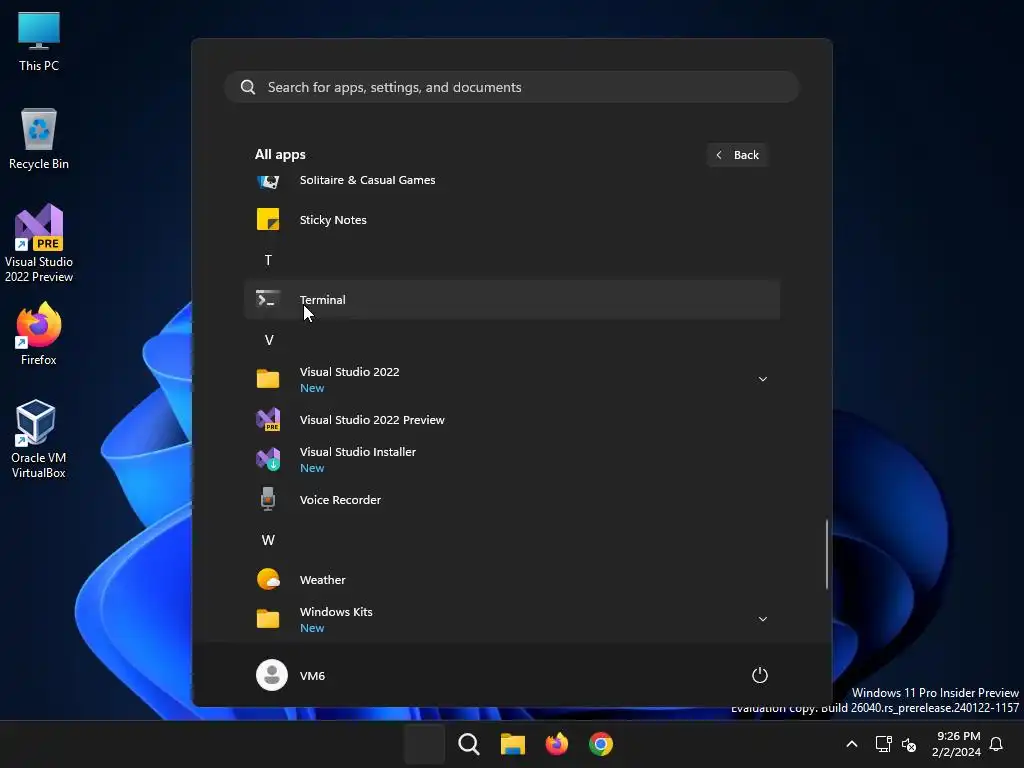
Task: Click the muted volume tray icon
Action: (908, 744)
